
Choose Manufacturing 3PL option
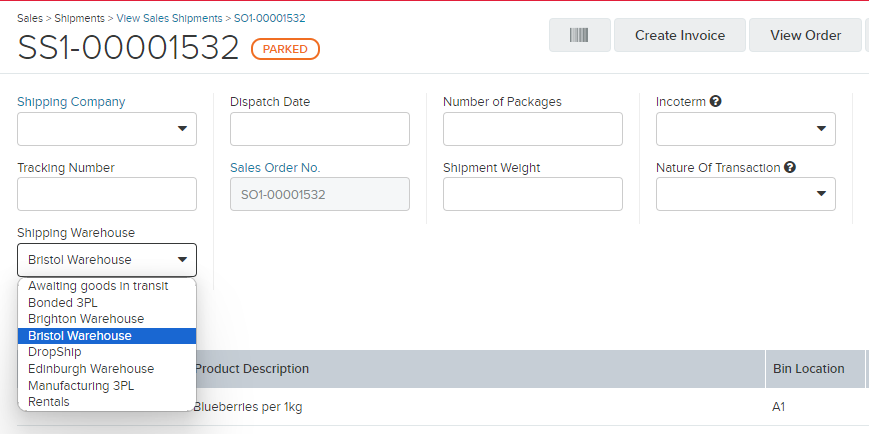click(81, 385)
